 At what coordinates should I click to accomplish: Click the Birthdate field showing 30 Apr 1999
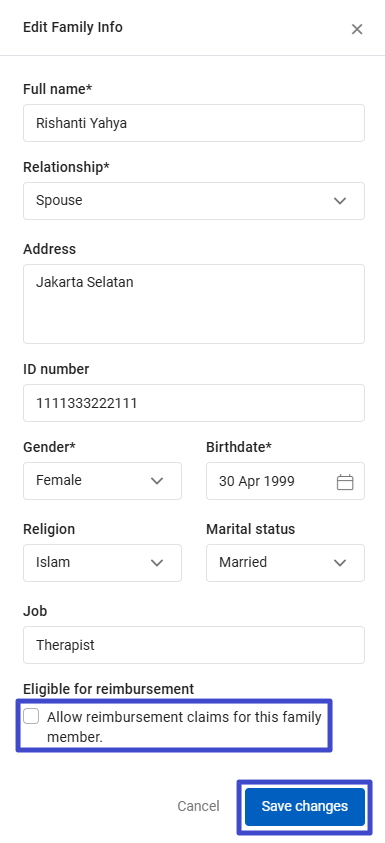[x=285, y=481]
